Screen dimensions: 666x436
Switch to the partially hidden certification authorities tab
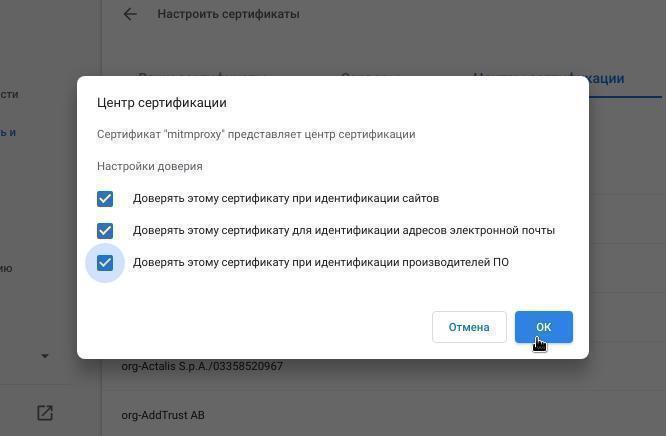coord(603,79)
